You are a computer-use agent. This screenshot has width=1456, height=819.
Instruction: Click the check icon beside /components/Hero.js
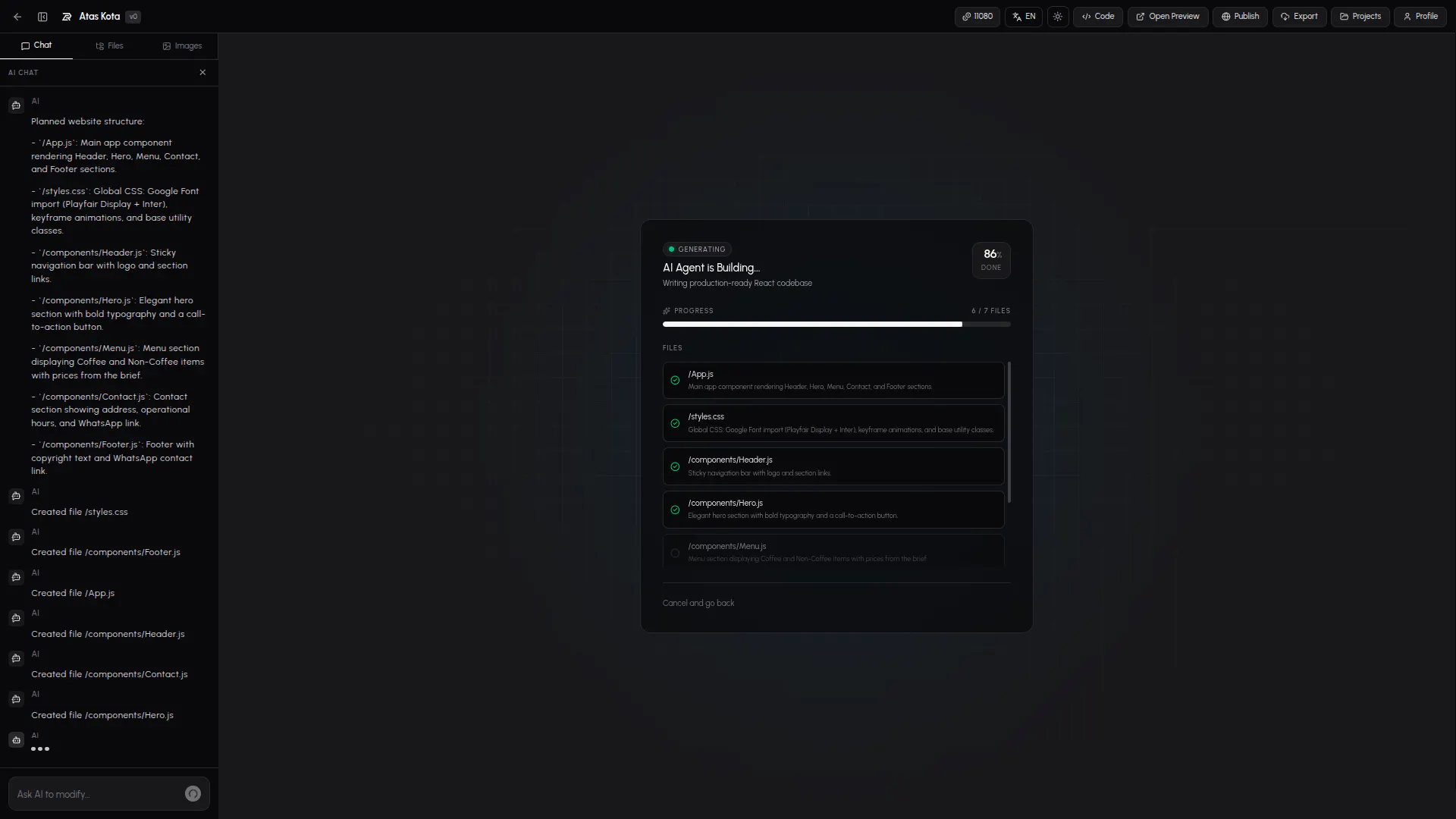tap(675, 510)
